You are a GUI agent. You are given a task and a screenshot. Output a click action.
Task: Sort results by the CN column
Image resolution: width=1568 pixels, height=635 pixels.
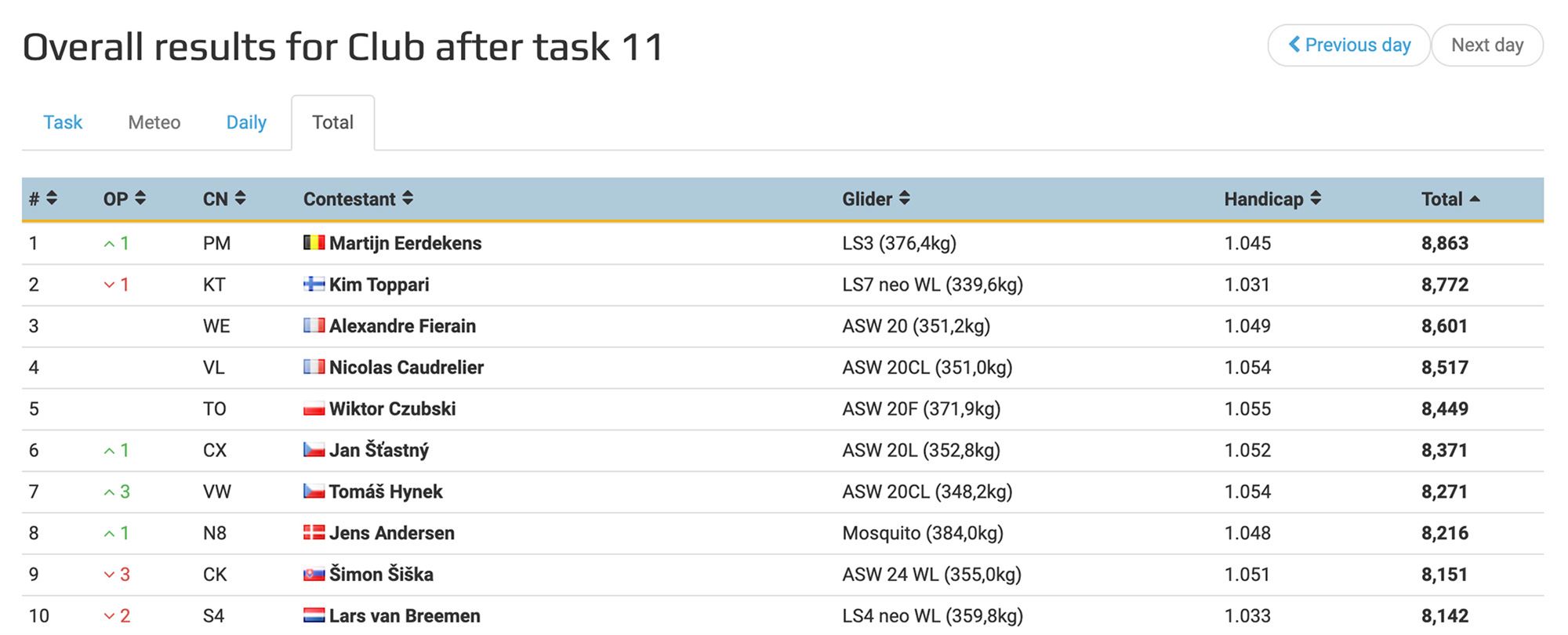(x=224, y=199)
